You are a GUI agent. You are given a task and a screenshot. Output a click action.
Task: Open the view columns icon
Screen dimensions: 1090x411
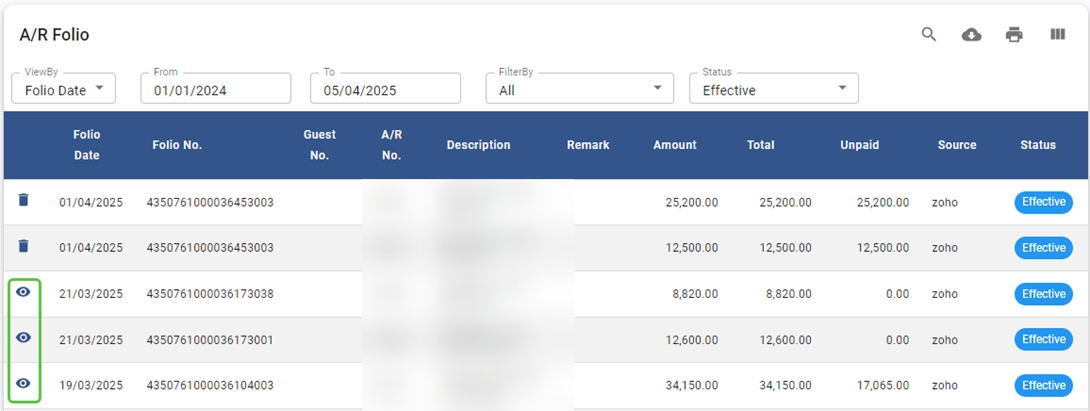pyautogui.click(x=1057, y=35)
